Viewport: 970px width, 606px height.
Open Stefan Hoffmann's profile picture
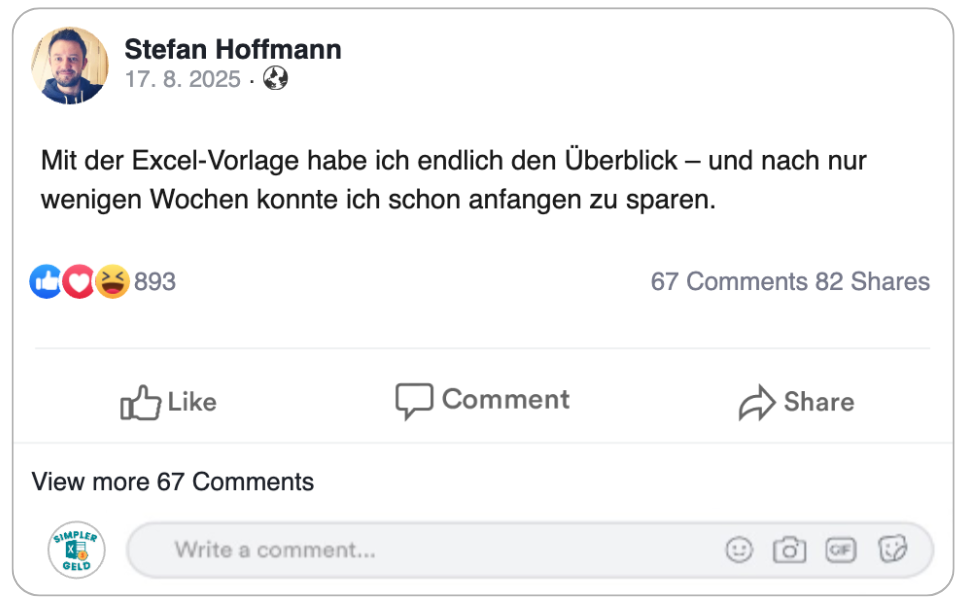(70, 65)
